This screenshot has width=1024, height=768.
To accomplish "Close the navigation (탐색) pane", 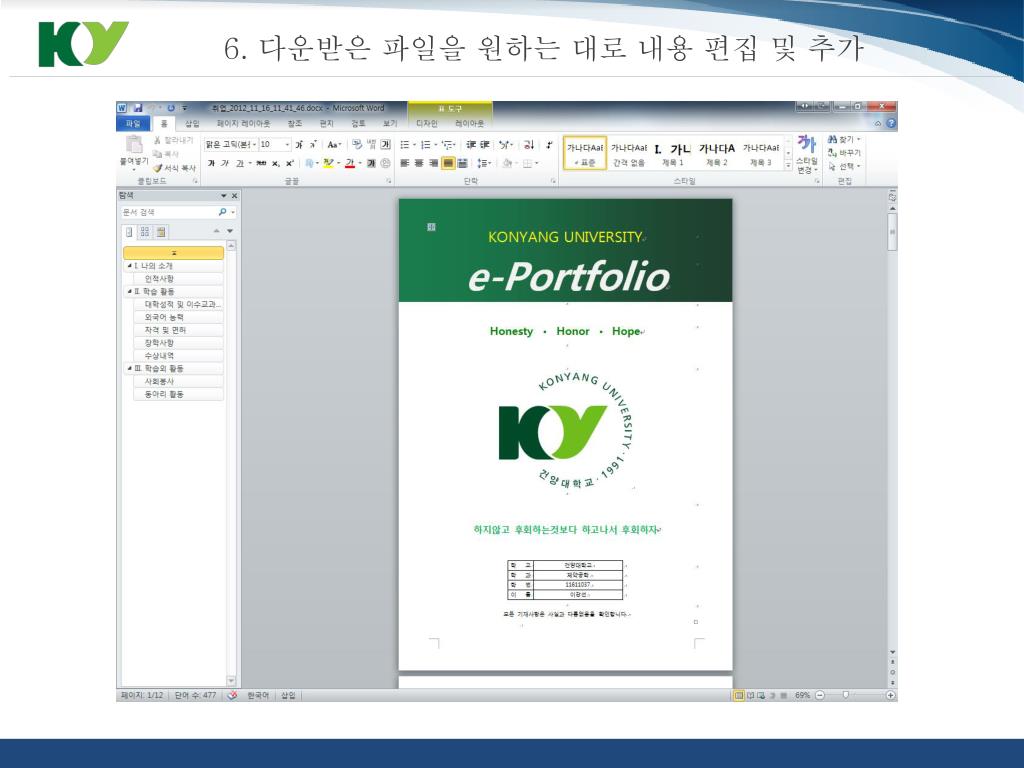I will point(234,195).
